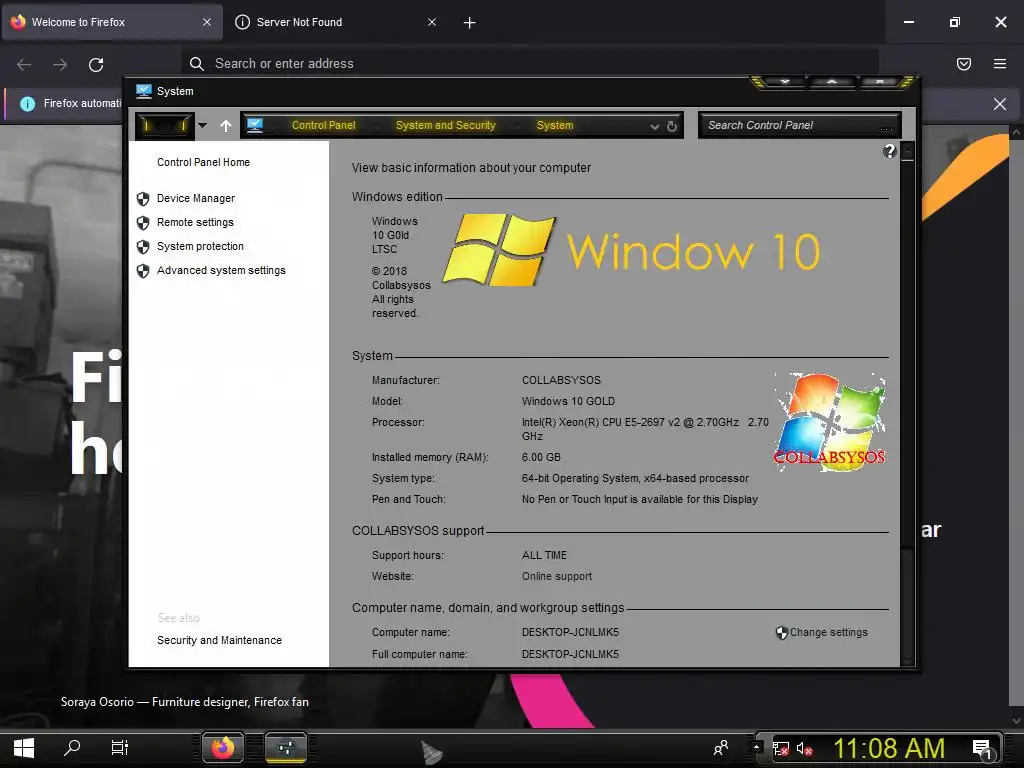This screenshot has height=768, width=1024.
Task: Open taskbar Search magnifier
Action: [x=72, y=748]
